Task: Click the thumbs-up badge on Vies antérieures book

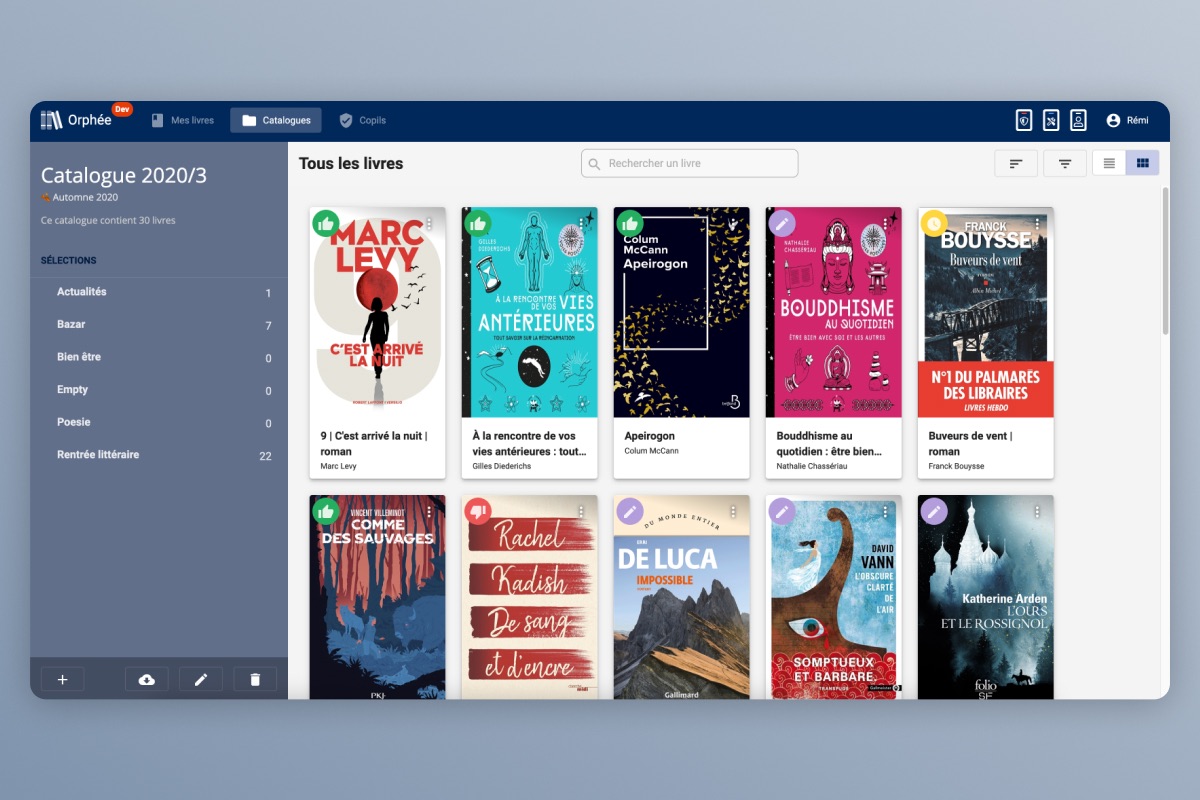Action: [477, 223]
